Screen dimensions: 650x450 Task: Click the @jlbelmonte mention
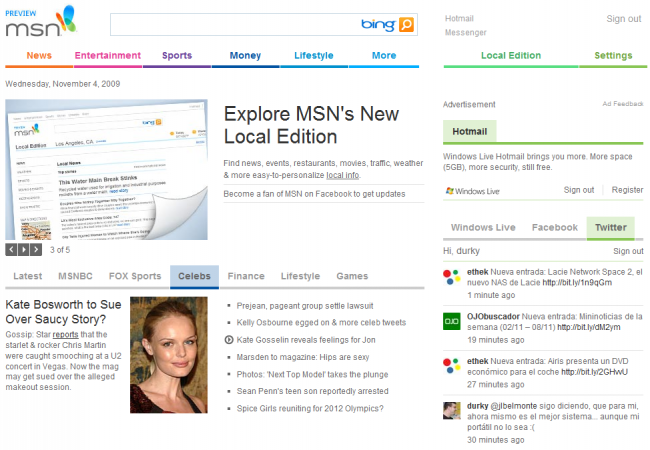tap(514, 406)
